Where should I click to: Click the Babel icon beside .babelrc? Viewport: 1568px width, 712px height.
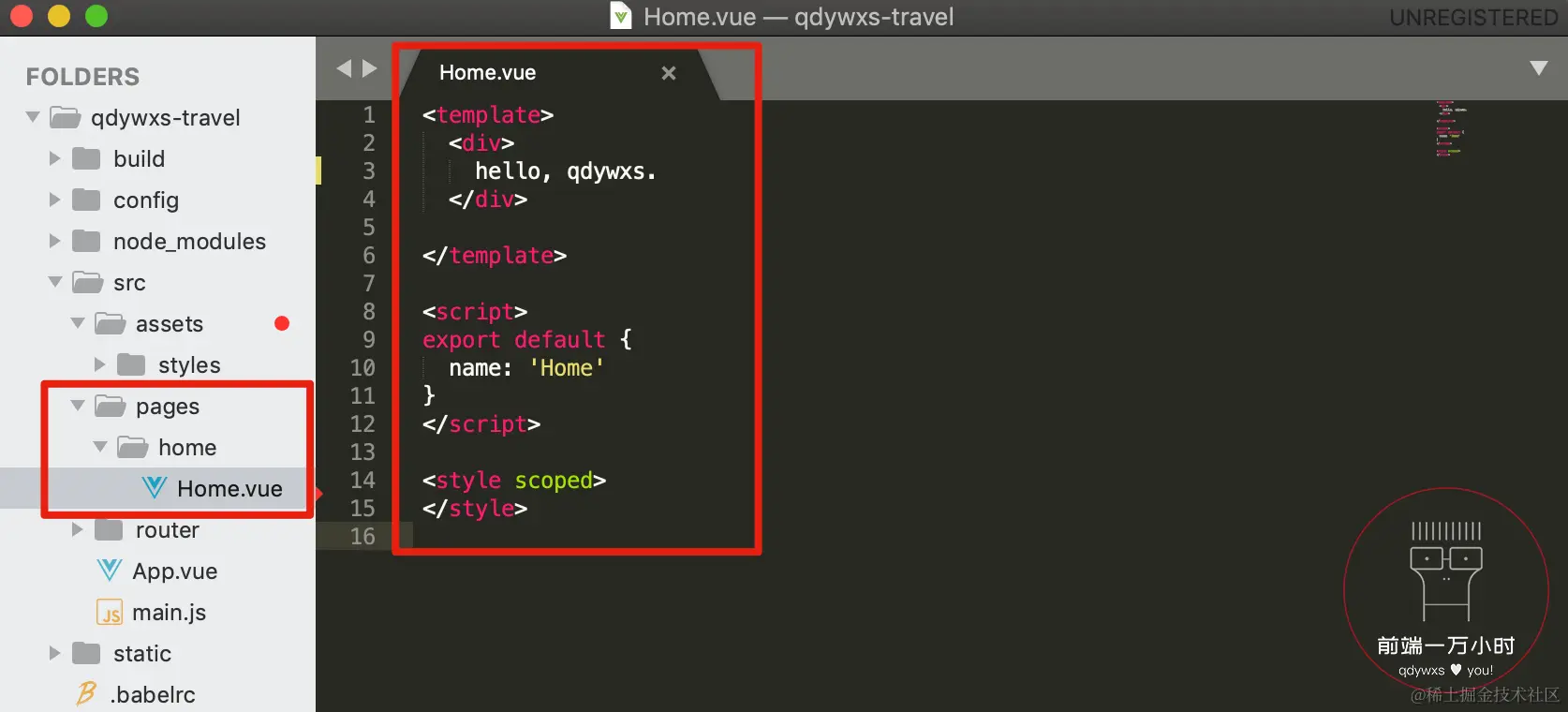[x=87, y=693]
